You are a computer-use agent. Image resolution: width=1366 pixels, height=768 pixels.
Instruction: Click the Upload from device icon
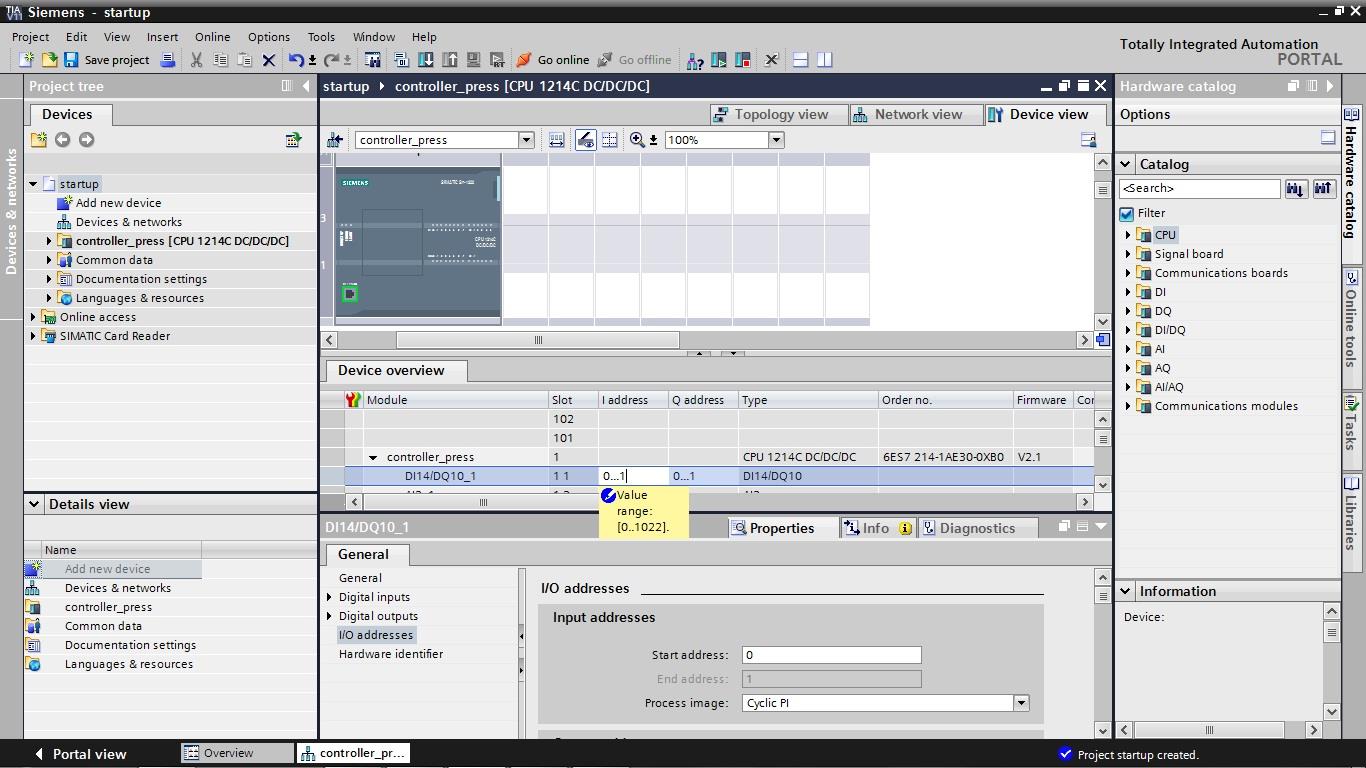(450, 60)
